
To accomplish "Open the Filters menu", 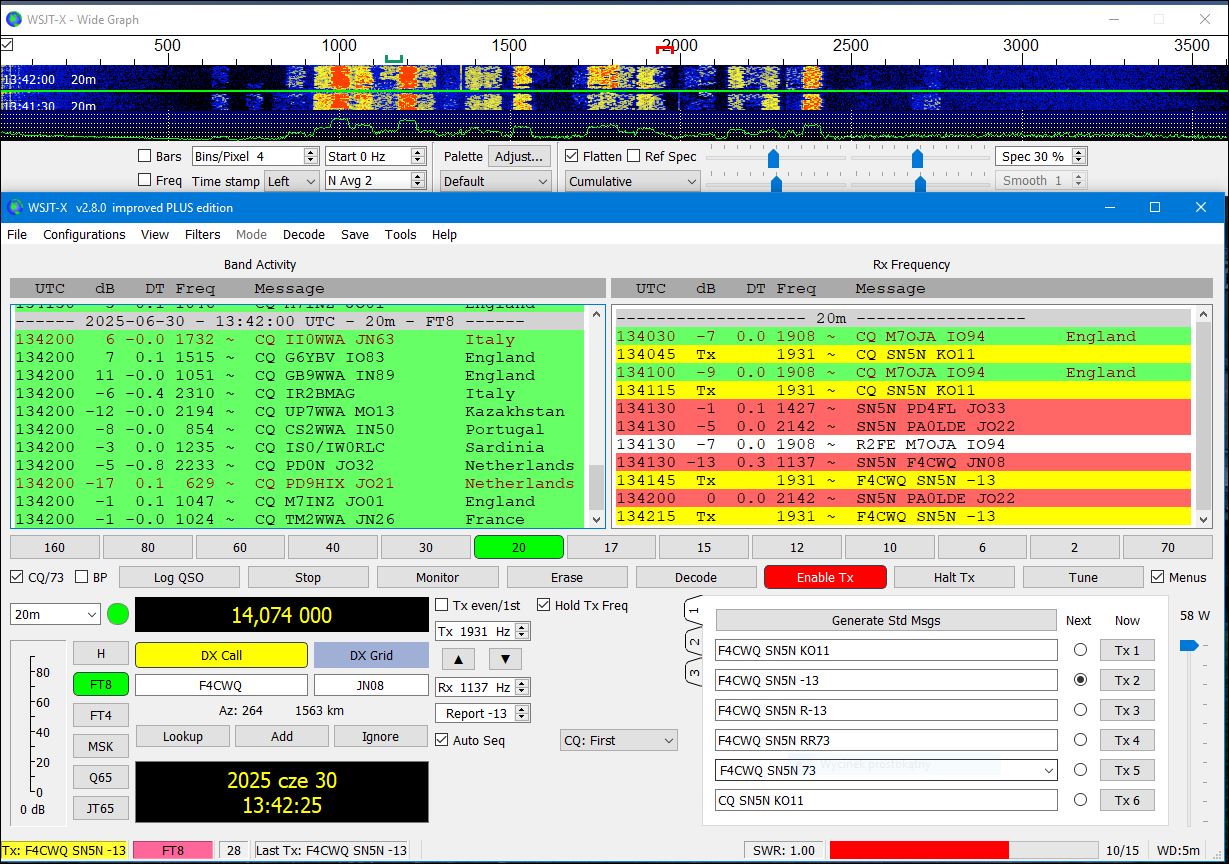I will (x=203, y=234).
